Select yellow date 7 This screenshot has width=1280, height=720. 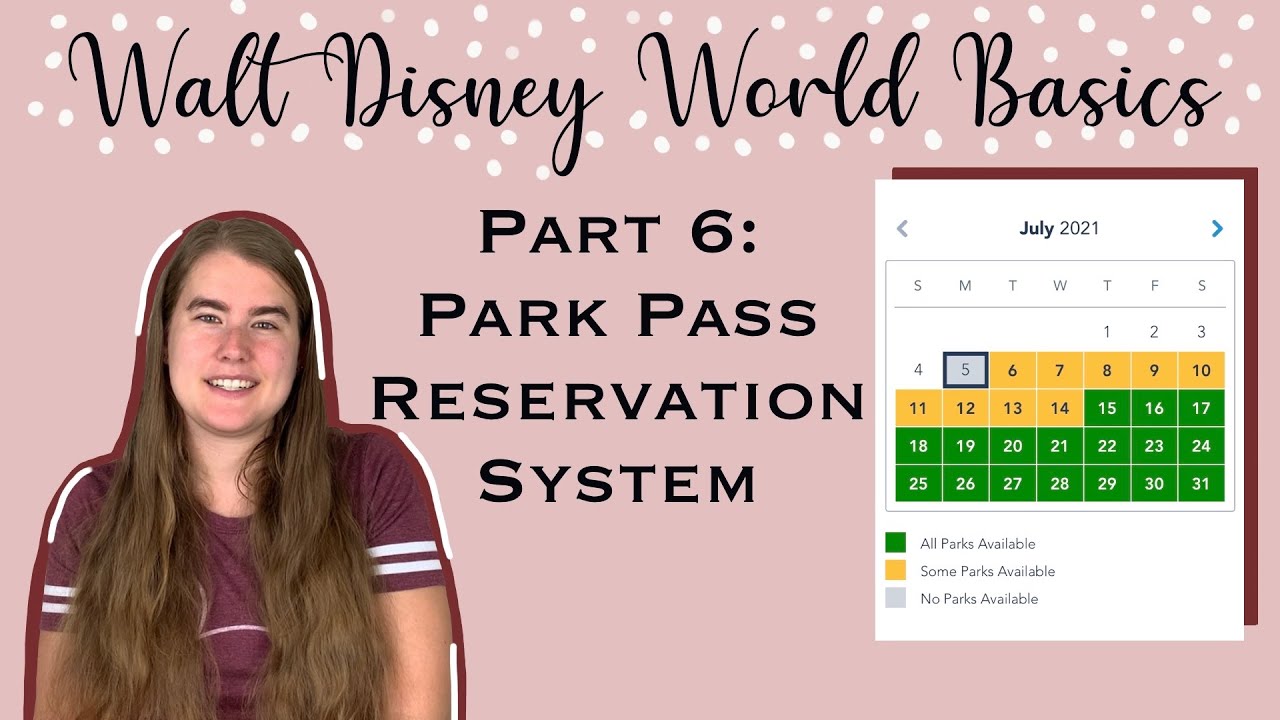click(1060, 370)
